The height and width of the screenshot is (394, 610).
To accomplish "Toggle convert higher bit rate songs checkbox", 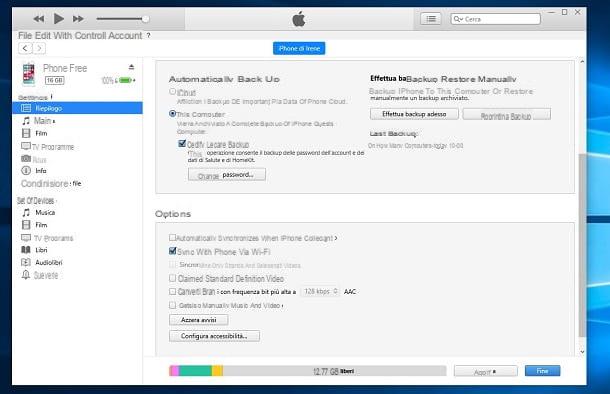I will click(x=172, y=291).
